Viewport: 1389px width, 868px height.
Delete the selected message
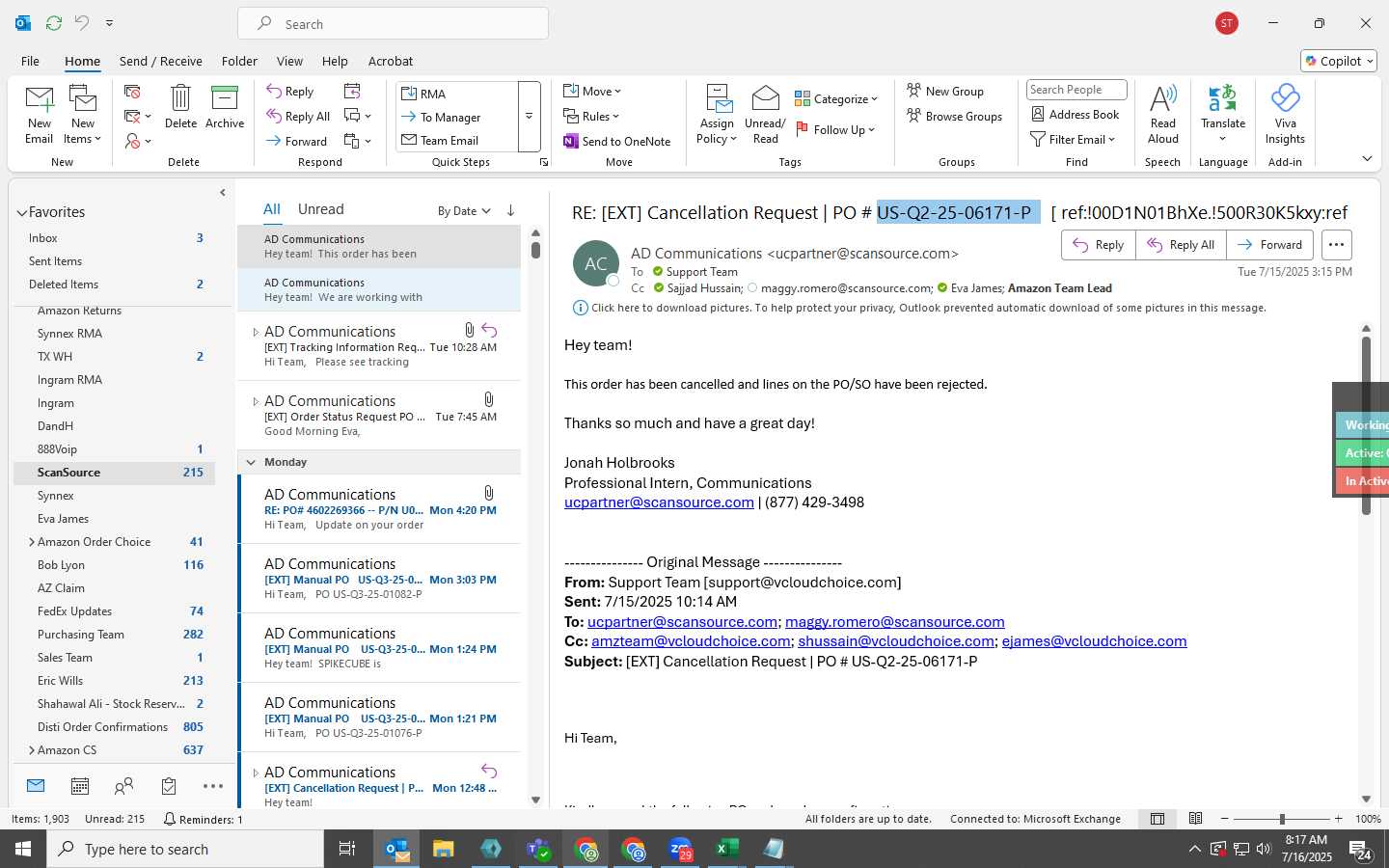(180, 107)
